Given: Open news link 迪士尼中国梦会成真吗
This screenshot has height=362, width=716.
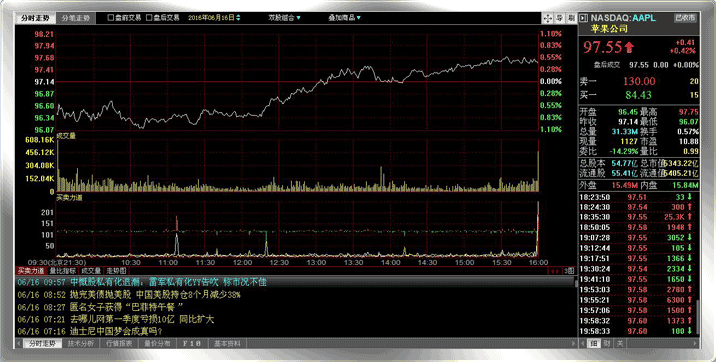Looking at the screenshot, I should click(116, 331).
